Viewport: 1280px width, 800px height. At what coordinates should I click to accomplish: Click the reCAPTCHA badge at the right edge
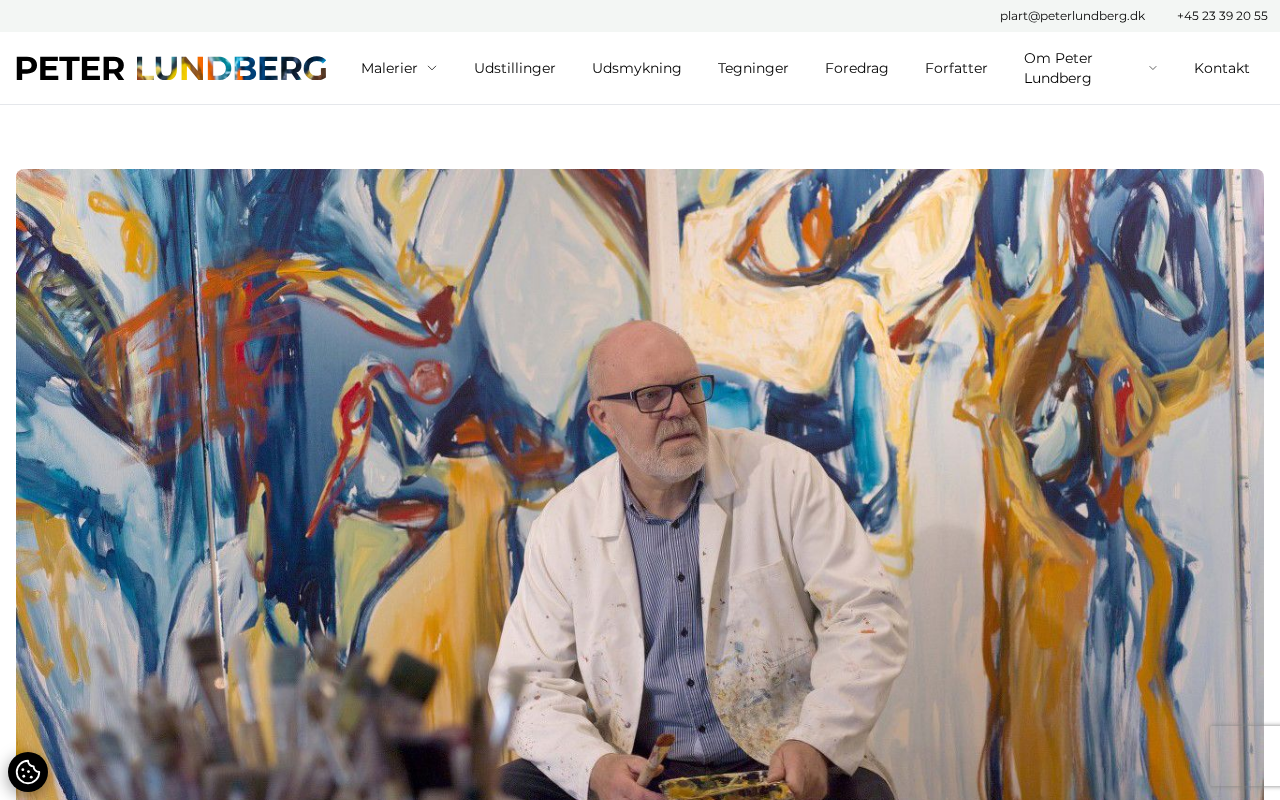[1246, 756]
